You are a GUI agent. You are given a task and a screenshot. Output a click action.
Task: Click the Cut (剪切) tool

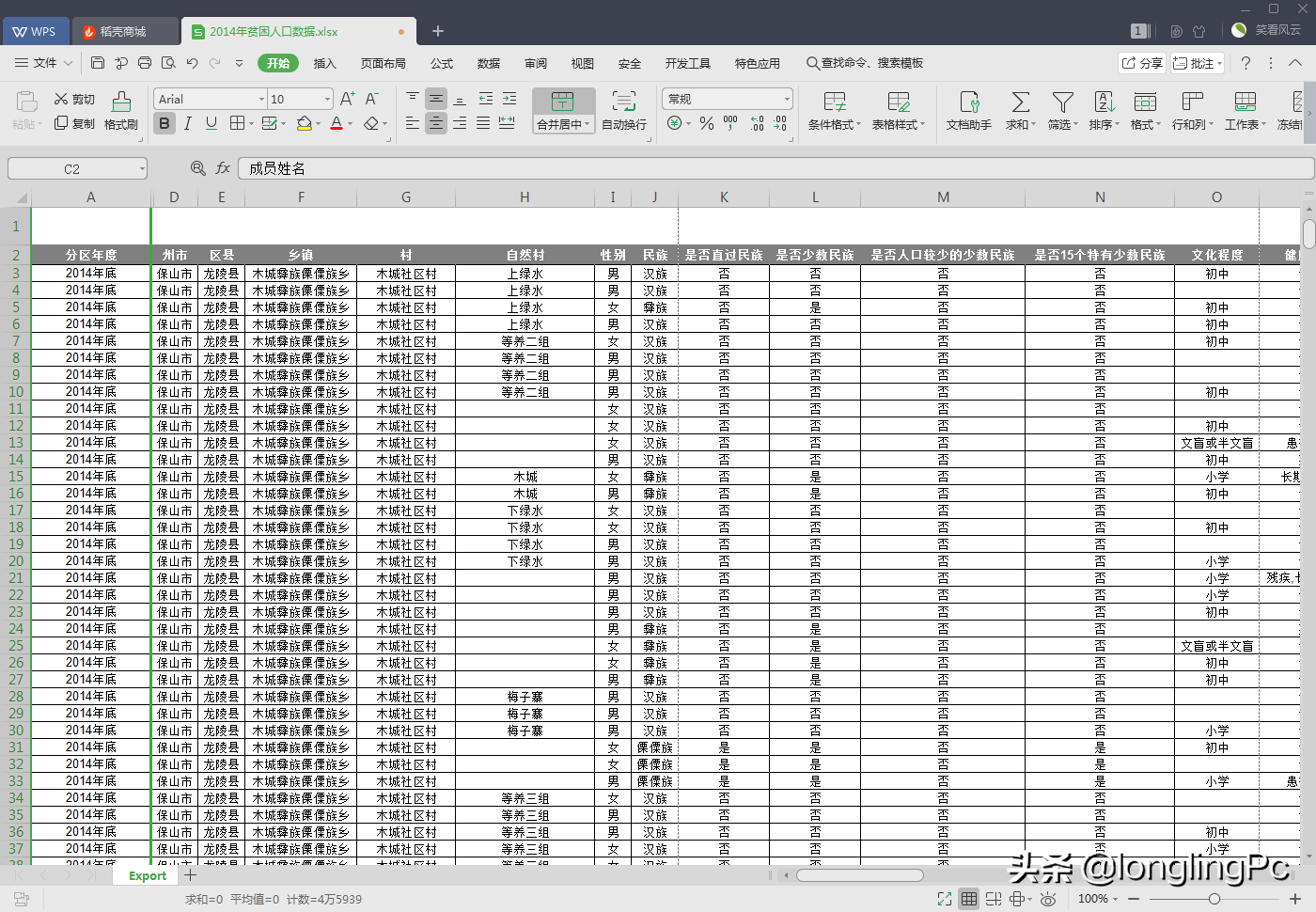point(74,99)
